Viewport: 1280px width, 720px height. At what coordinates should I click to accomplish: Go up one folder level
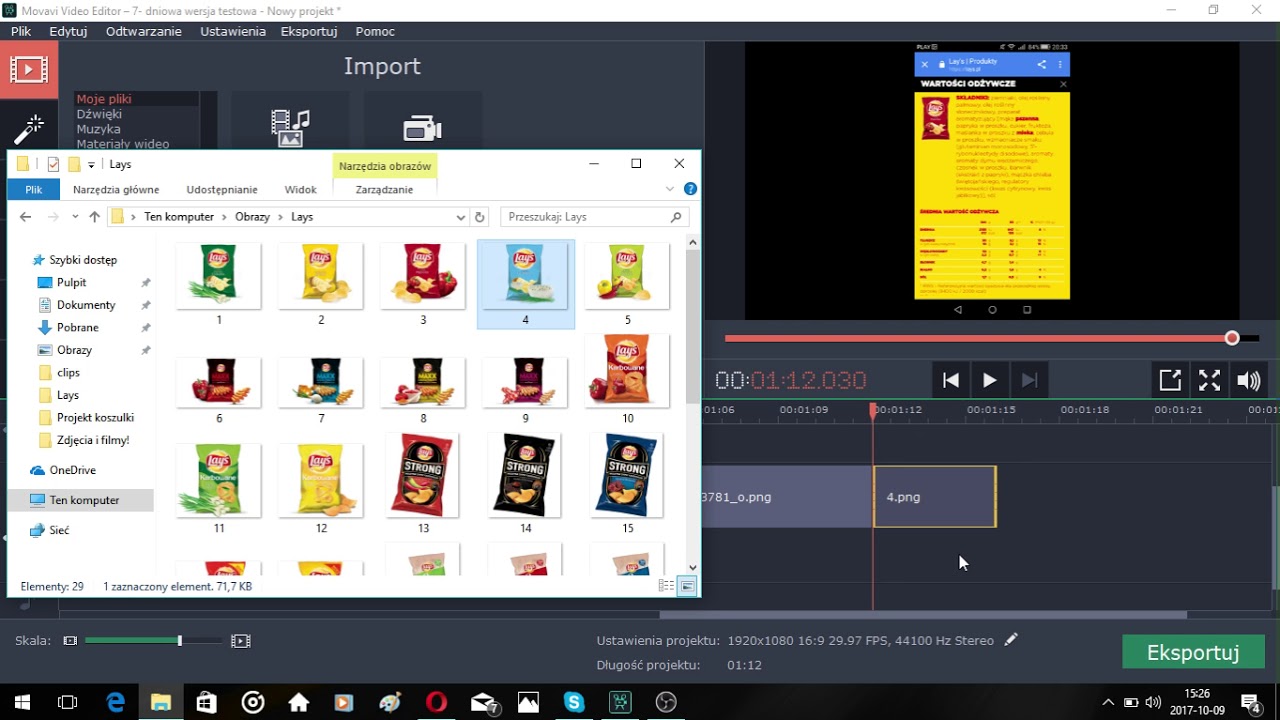tap(94, 217)
